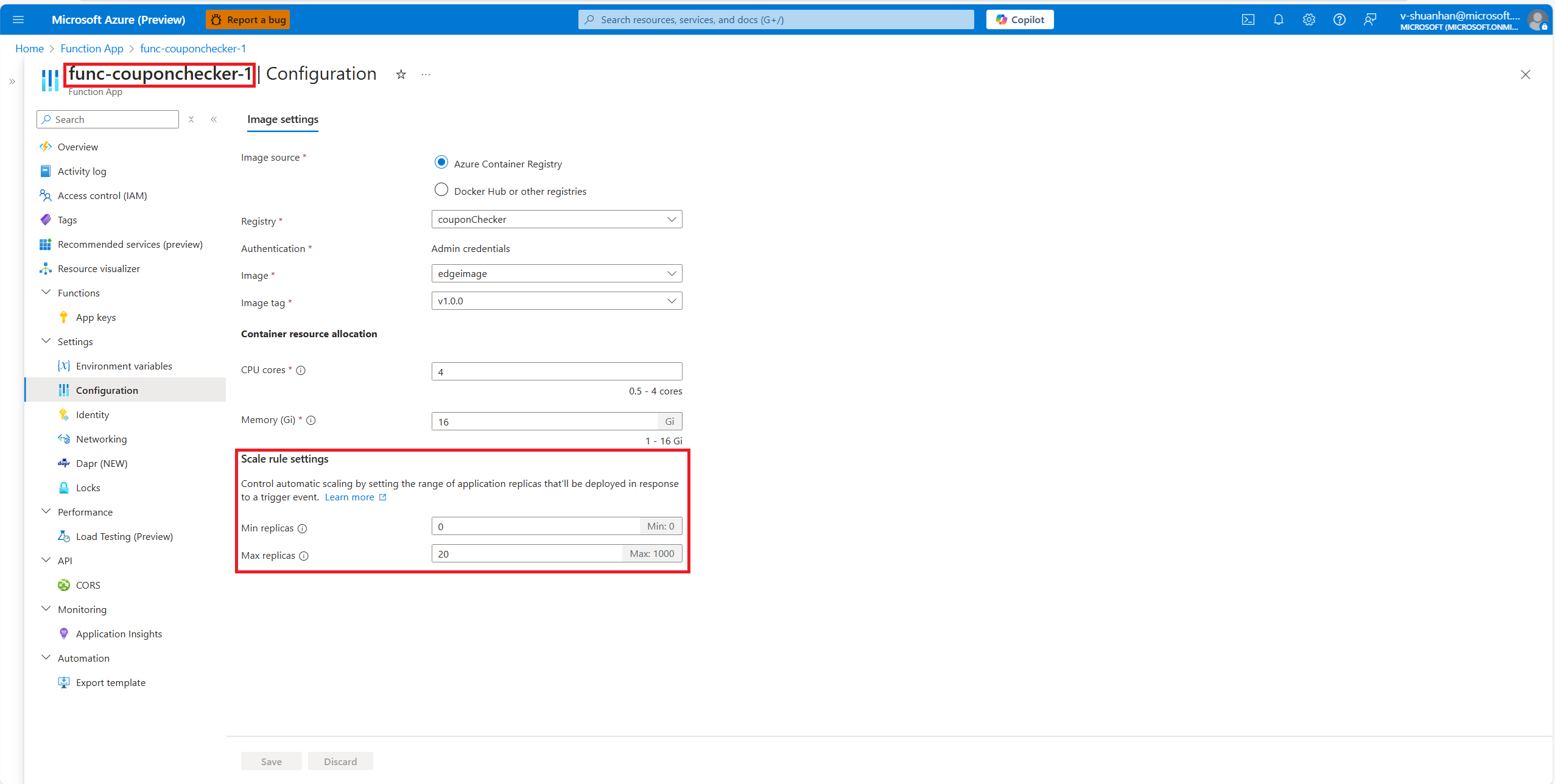The image size is (1555, 784).
Task: Open the feedback icon
Action: click(x=1370, y=19)
